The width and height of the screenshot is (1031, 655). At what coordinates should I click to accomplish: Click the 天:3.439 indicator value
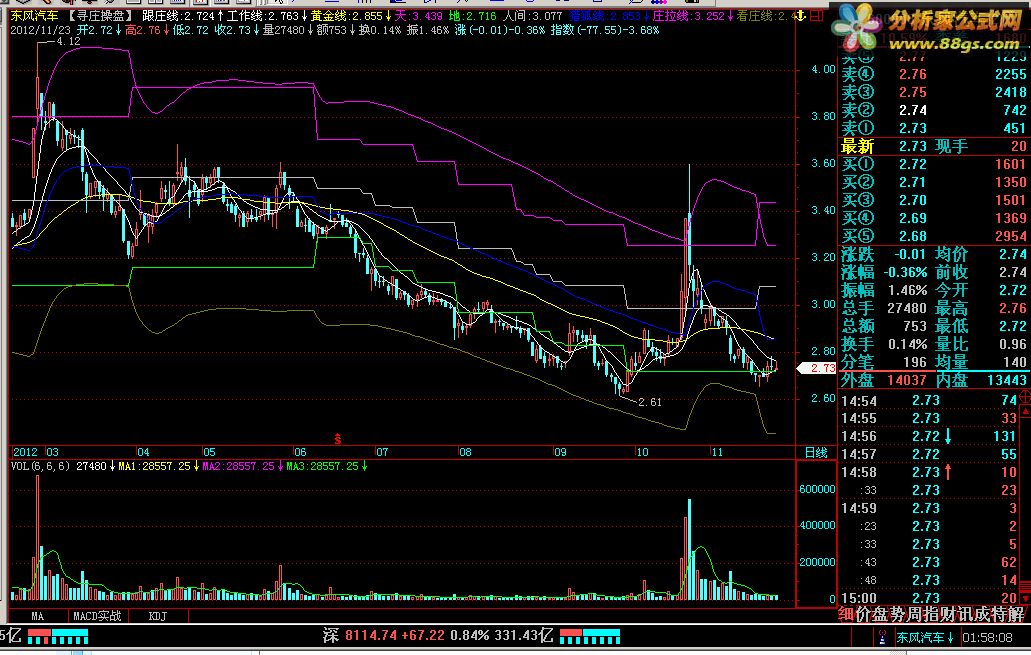click(x=418, y=16)
